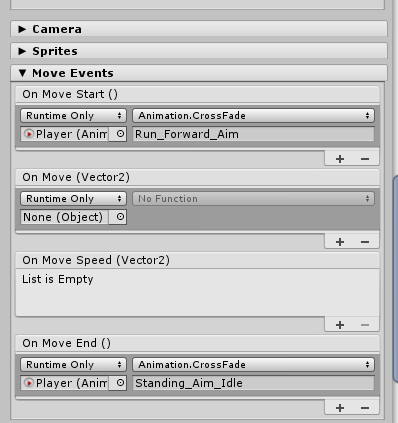398x423 pixels.
Task: Add a listener to On Move End
Action: tap(340, 408)
